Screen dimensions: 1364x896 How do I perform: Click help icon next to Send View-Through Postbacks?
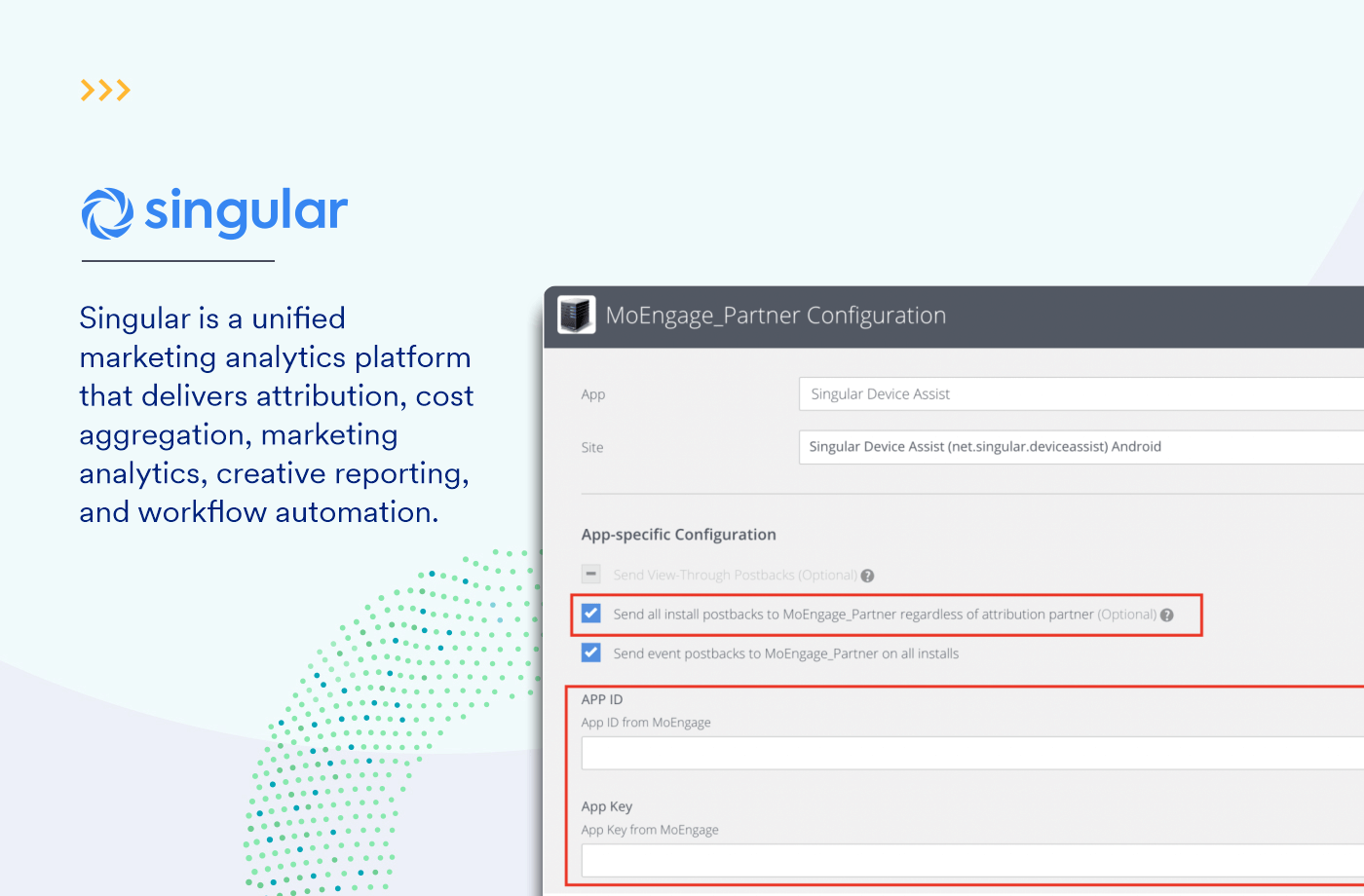(x=867, y=576)
